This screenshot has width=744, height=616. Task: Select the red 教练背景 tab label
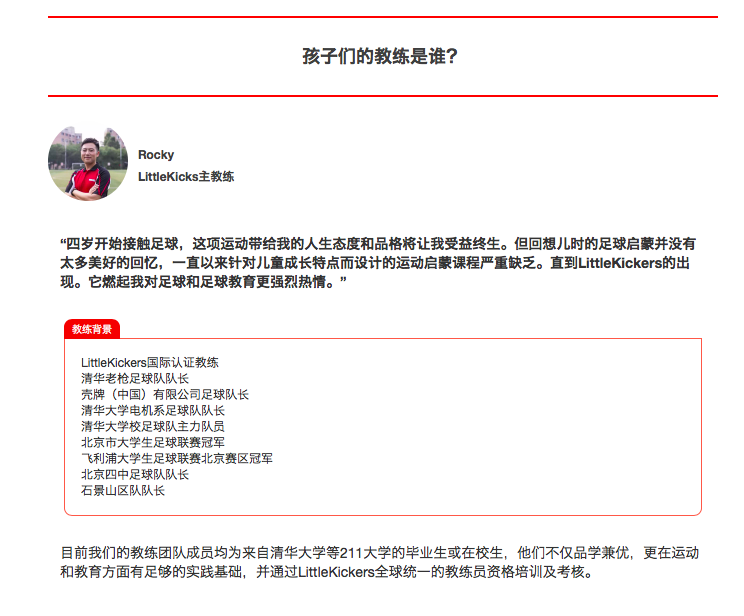click(x=92, y=329)
